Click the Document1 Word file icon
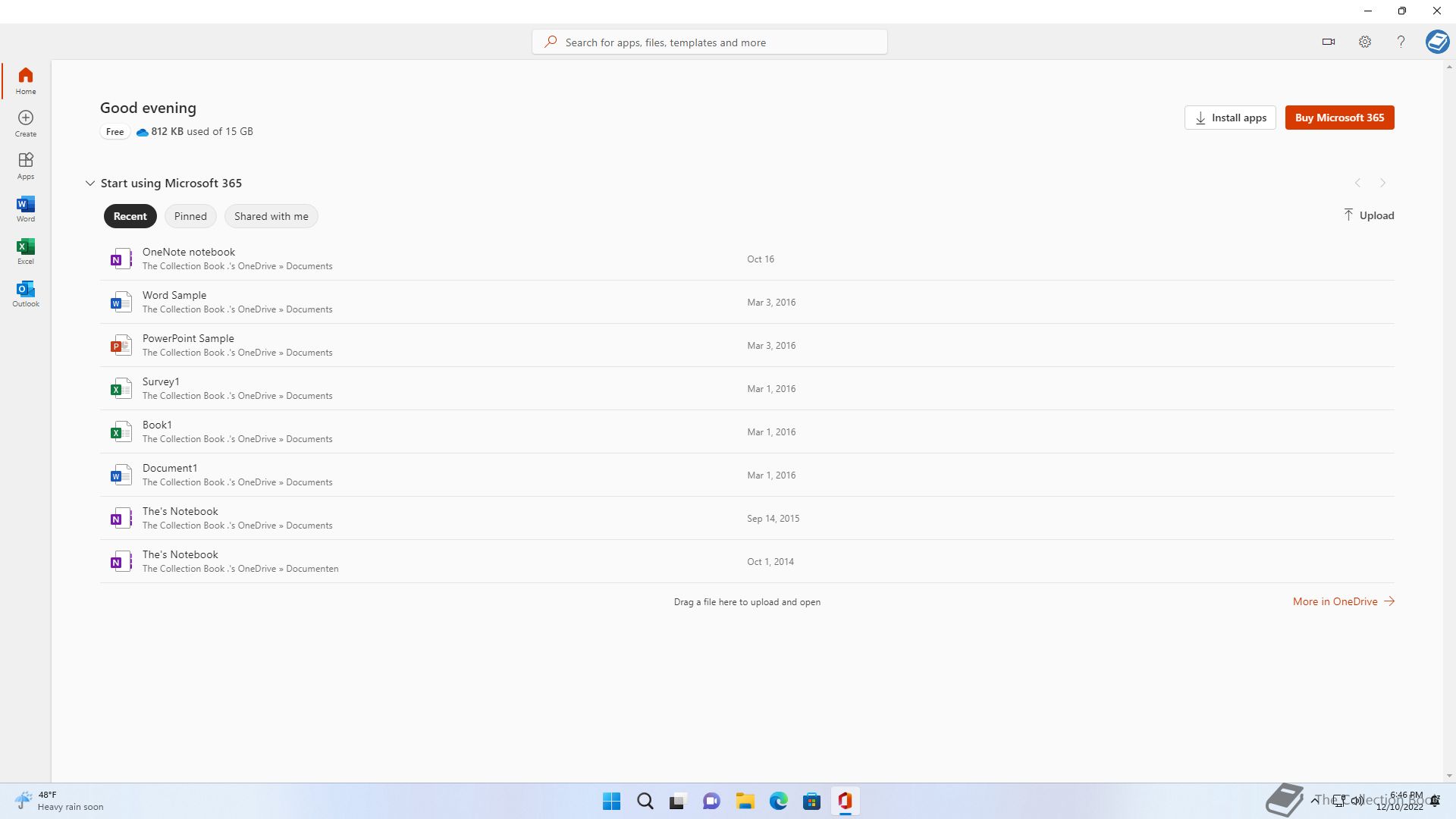The height and width of the screenshot is (819, 1456). (x=121, y=475)
